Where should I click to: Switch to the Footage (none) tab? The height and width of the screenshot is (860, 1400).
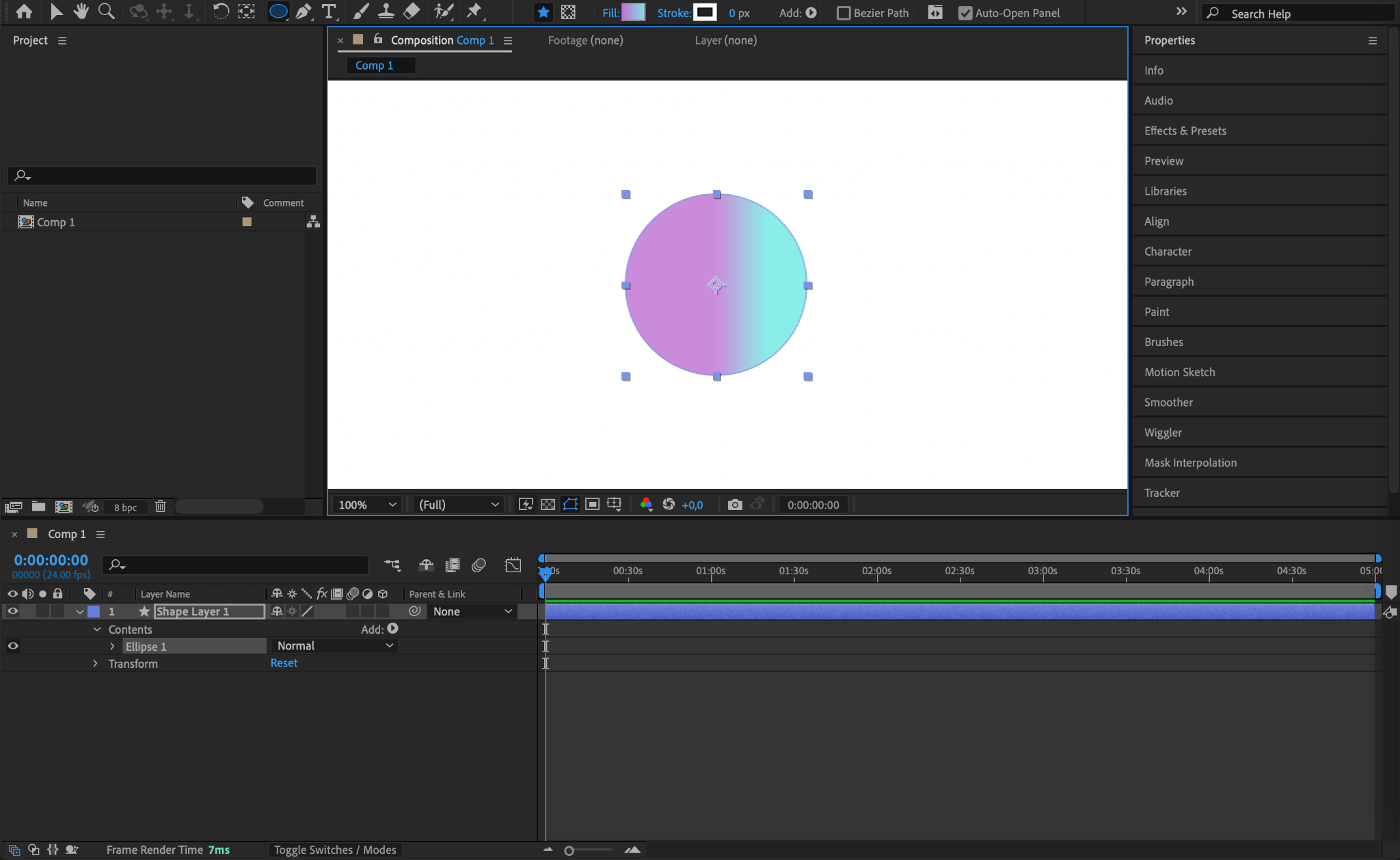pos(585,40)
